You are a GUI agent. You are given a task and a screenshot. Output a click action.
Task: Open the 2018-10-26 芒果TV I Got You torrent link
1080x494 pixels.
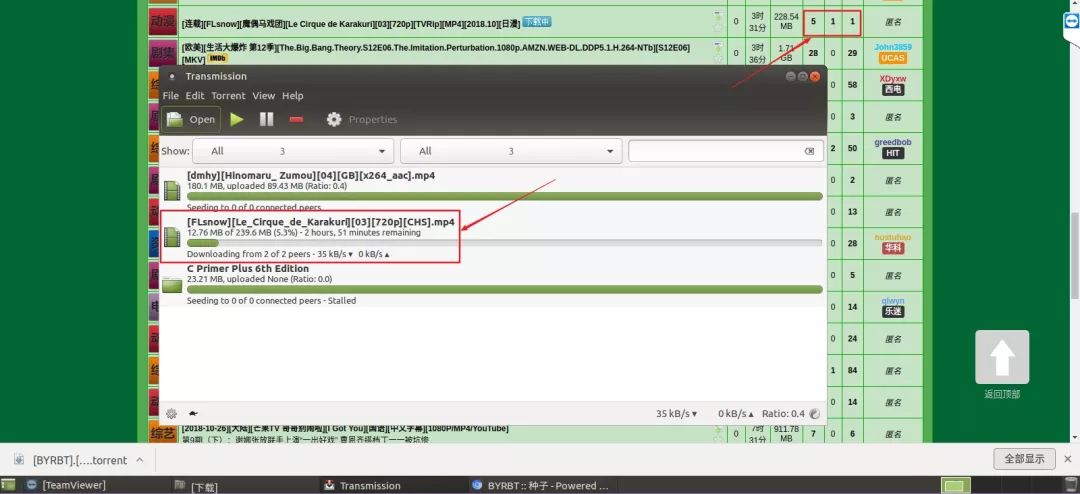(x=344, y=429)
